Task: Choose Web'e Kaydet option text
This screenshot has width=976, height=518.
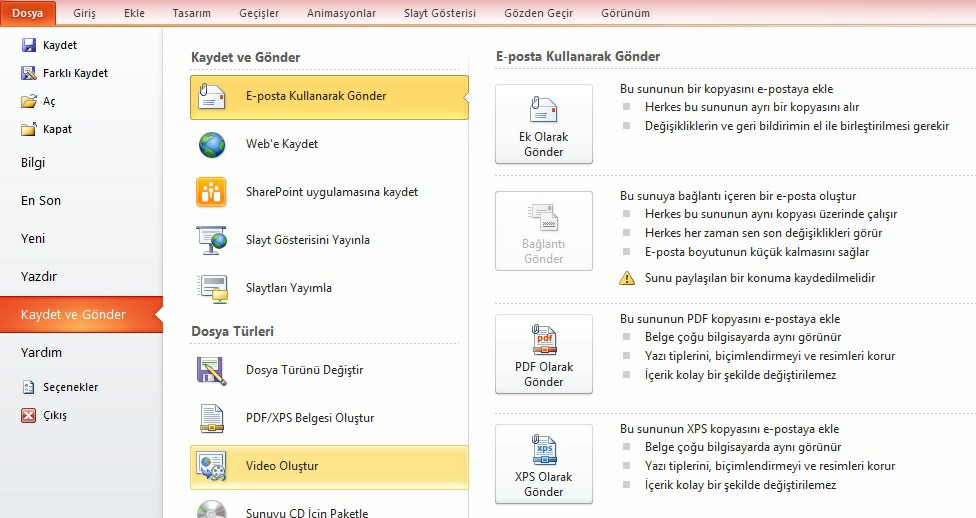Action: (282, 144)
